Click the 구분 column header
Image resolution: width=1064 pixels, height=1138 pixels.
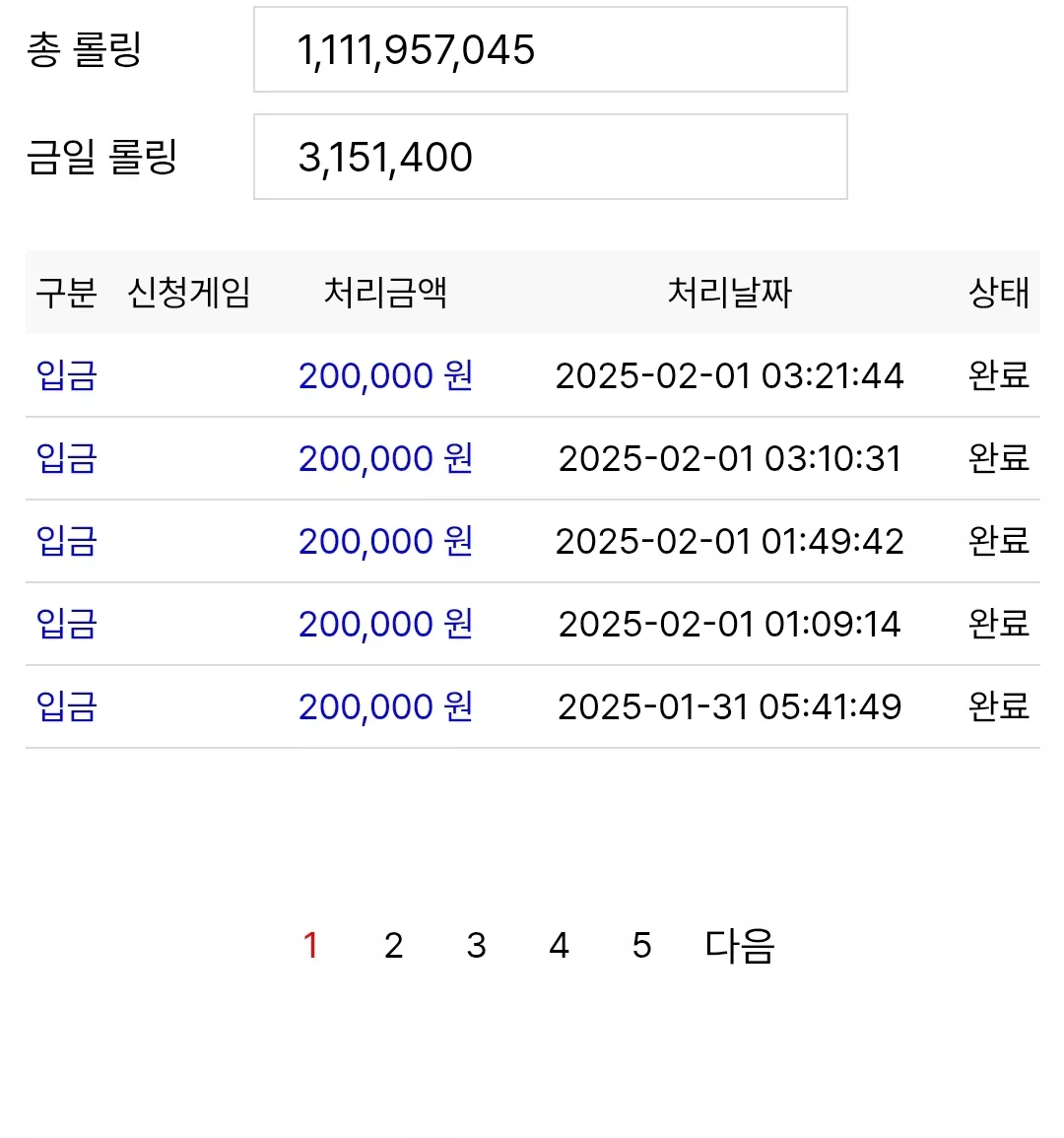[66, 293]
